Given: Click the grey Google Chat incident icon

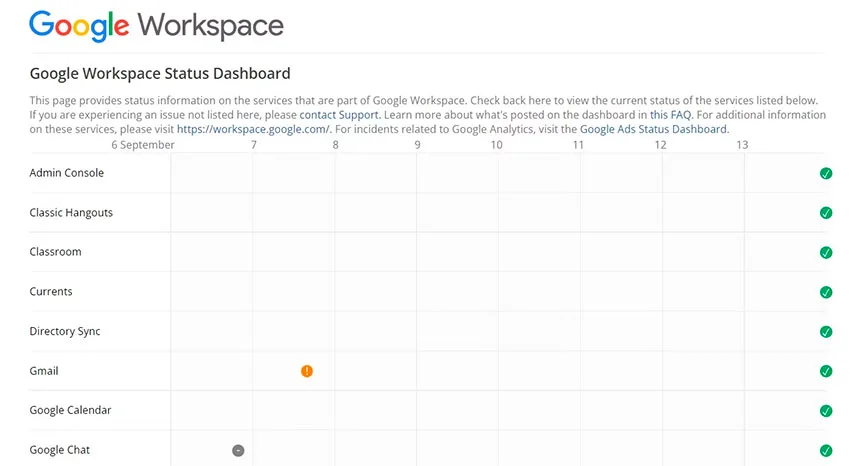Looking at the screenshot, I should point(238,450).
